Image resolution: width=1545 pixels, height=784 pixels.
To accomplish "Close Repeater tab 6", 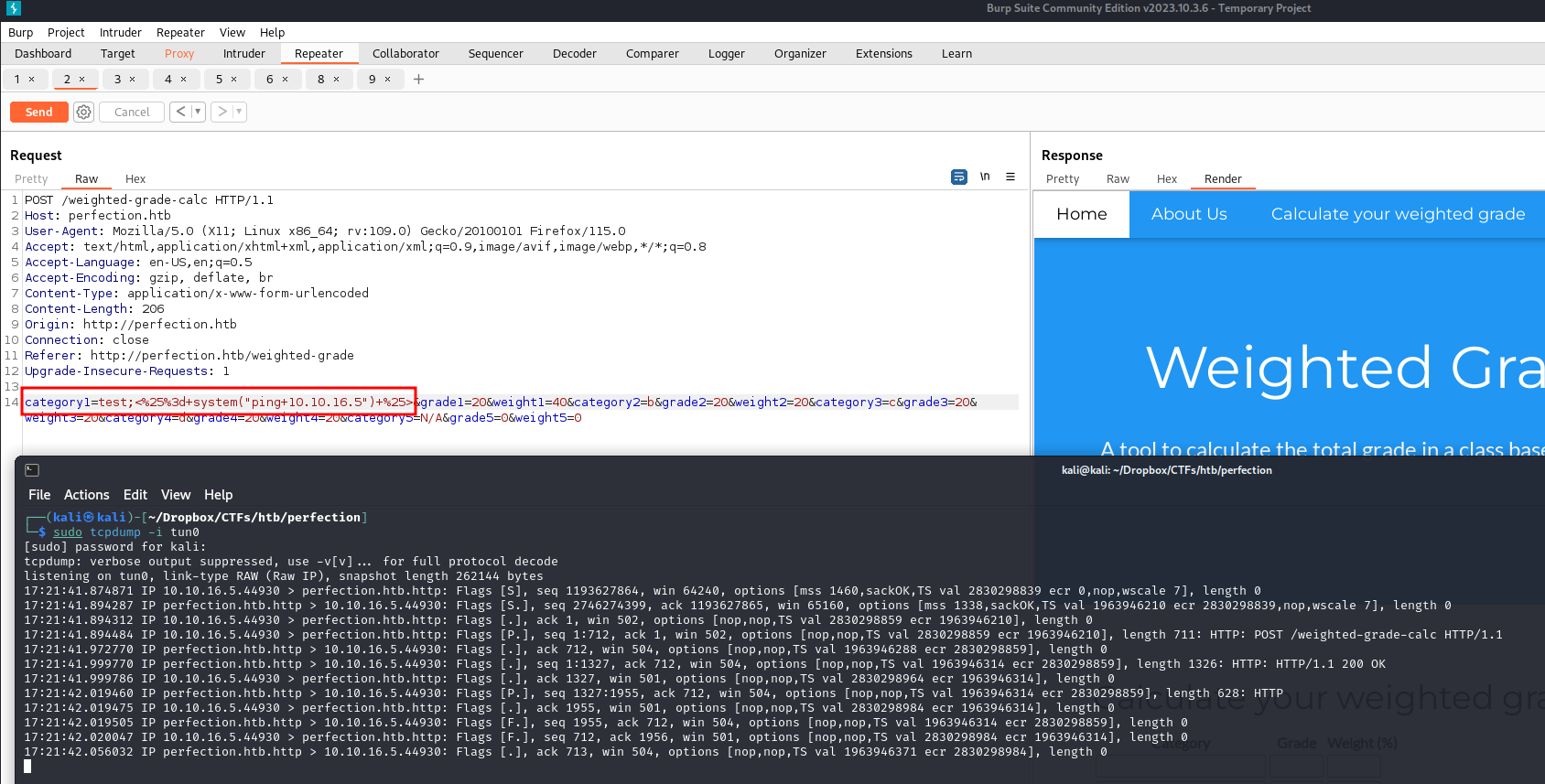I will pos(286,80).
